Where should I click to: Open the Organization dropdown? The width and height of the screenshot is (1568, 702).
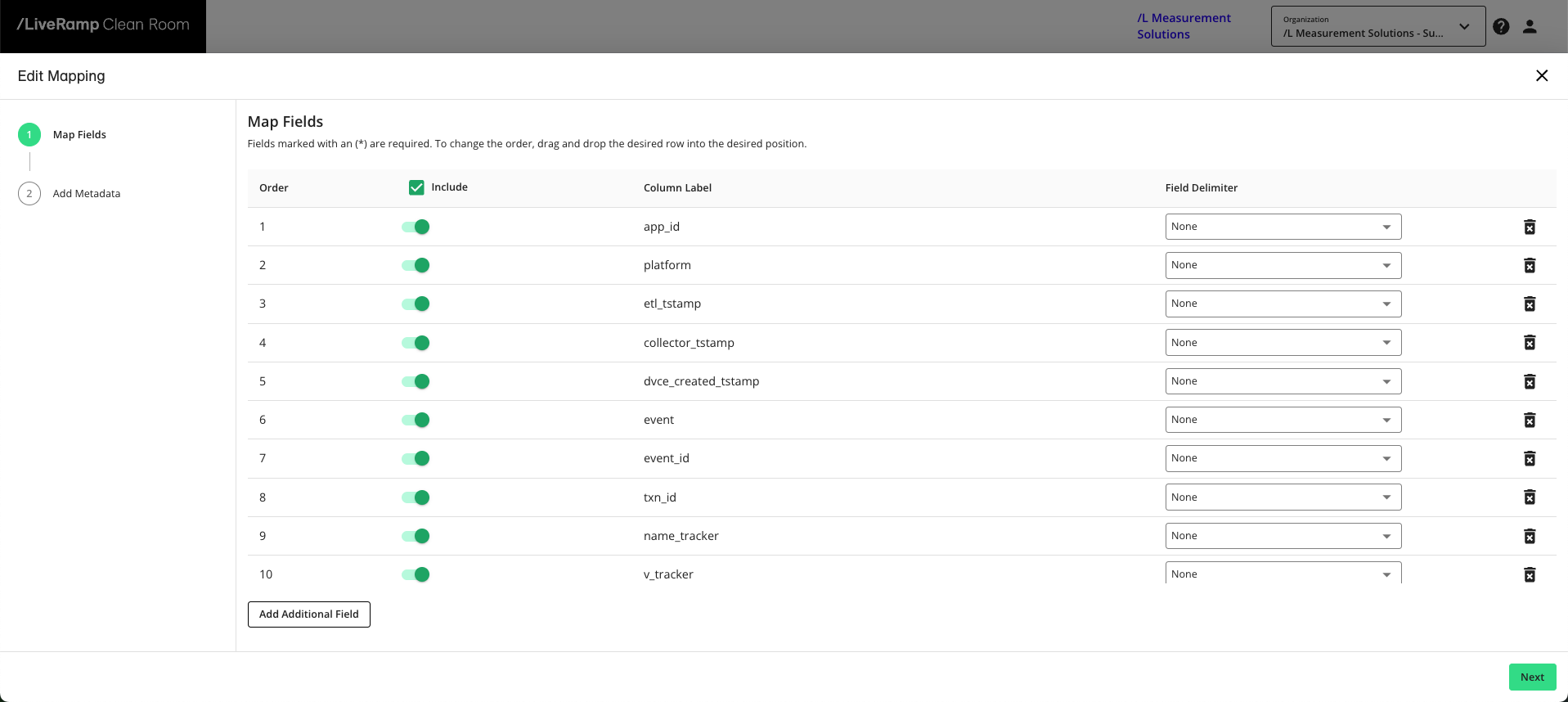1377,26
